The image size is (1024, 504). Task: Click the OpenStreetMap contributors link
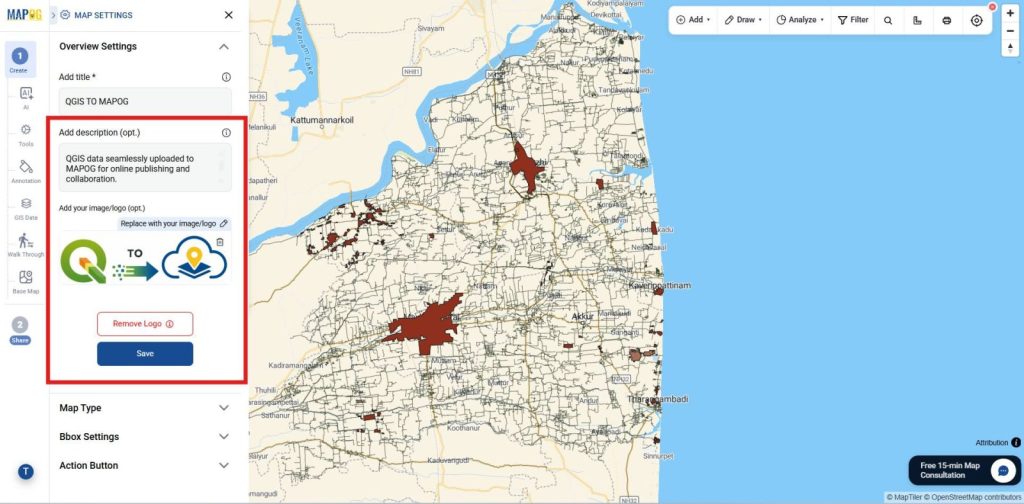972,497
